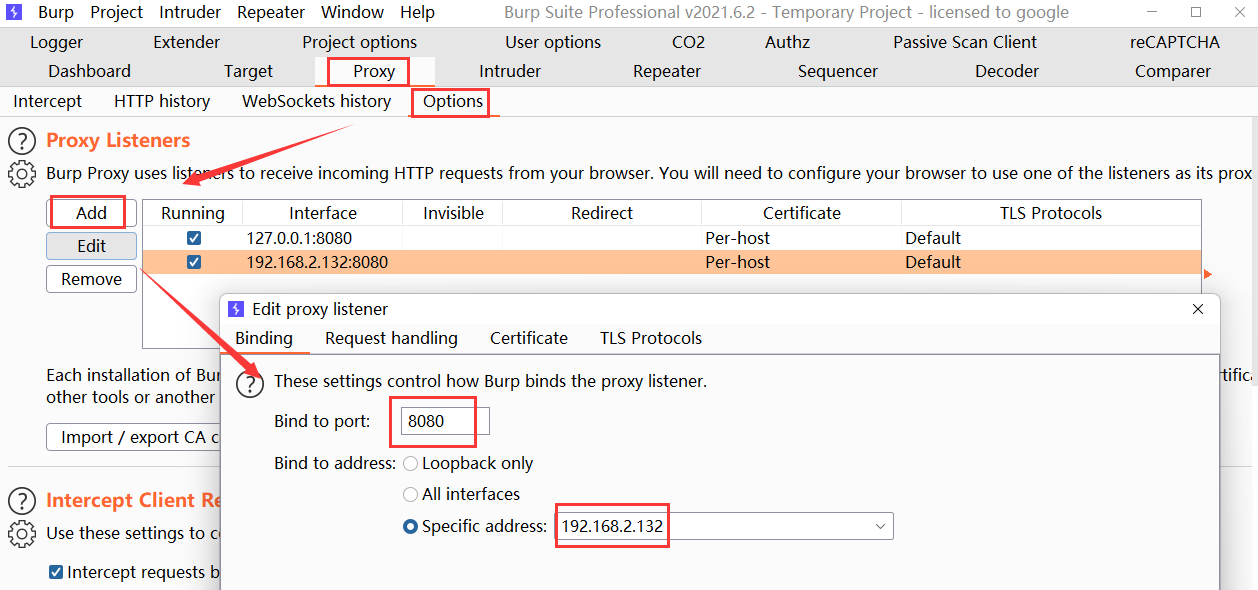Screen dimensions: 1258x590
Task: Click the Interface column header
Action: pyautogui.click(x=323, y=213)
